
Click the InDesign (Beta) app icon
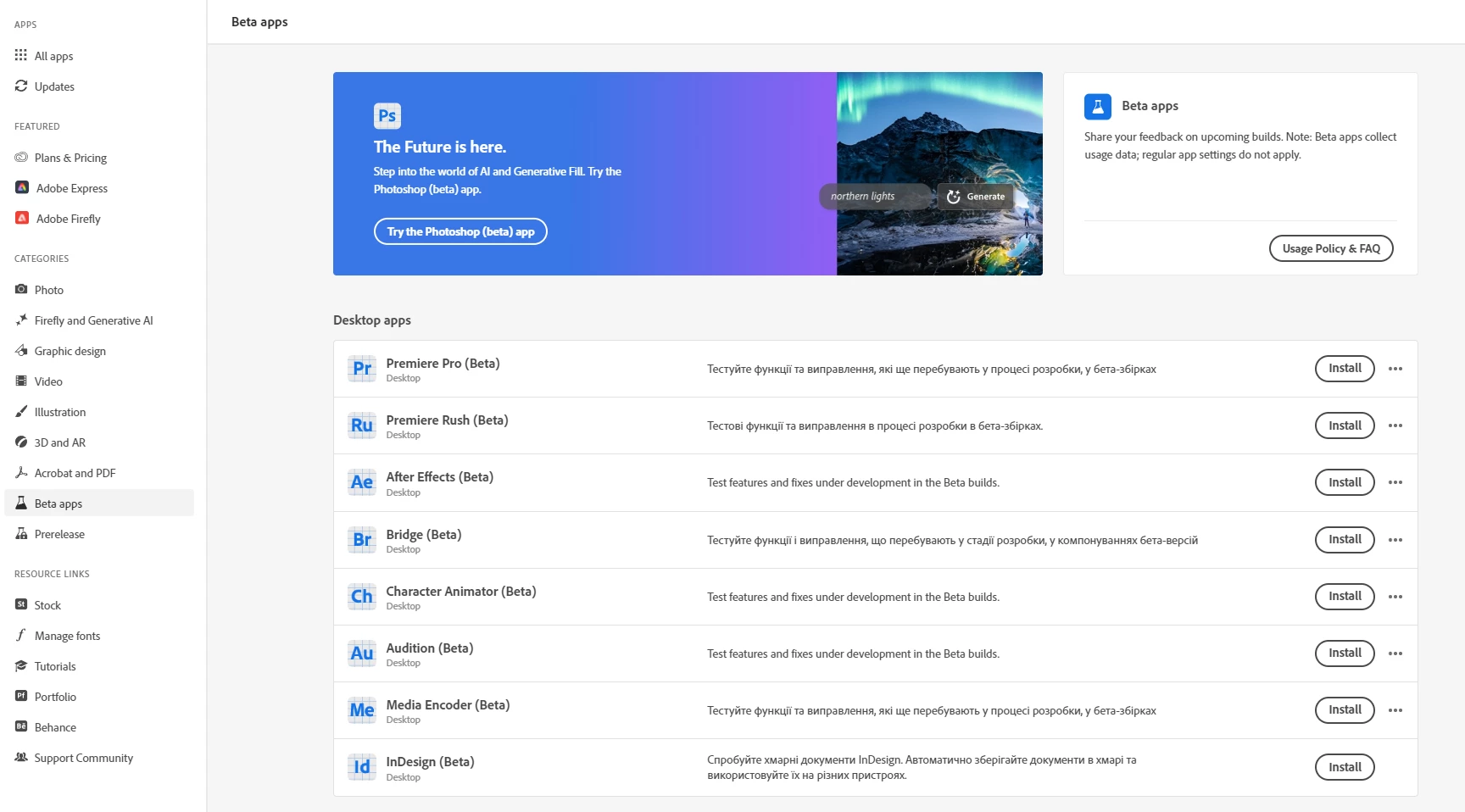pyautogui.click(x=362, y=767)
